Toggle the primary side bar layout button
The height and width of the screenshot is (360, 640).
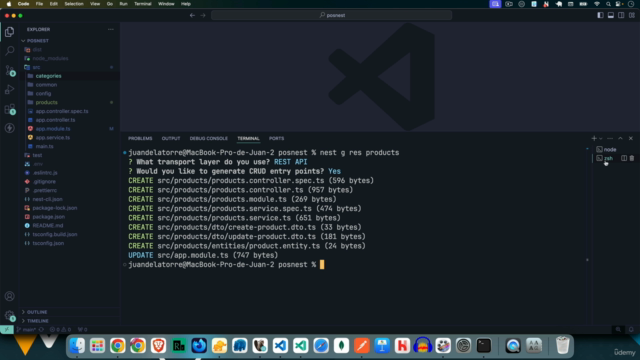(600, 15)
